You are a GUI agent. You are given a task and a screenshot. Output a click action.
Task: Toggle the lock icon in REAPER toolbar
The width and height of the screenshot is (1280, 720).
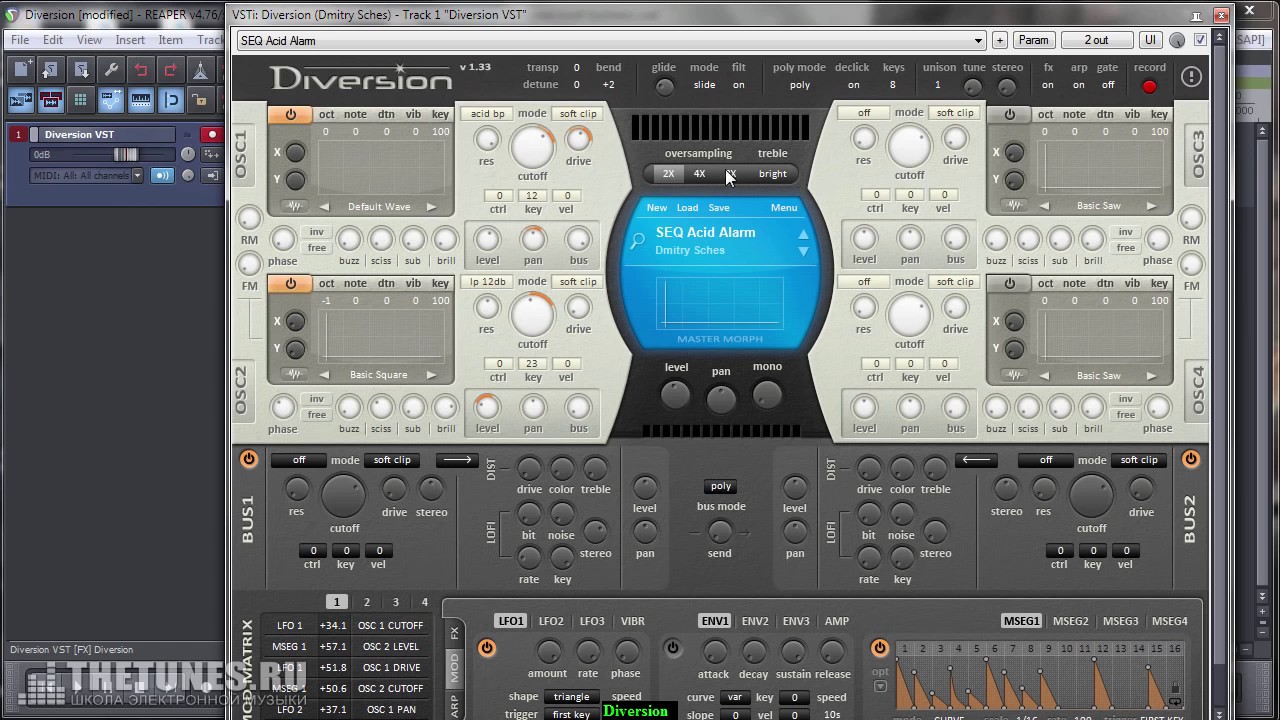[201, 100]
